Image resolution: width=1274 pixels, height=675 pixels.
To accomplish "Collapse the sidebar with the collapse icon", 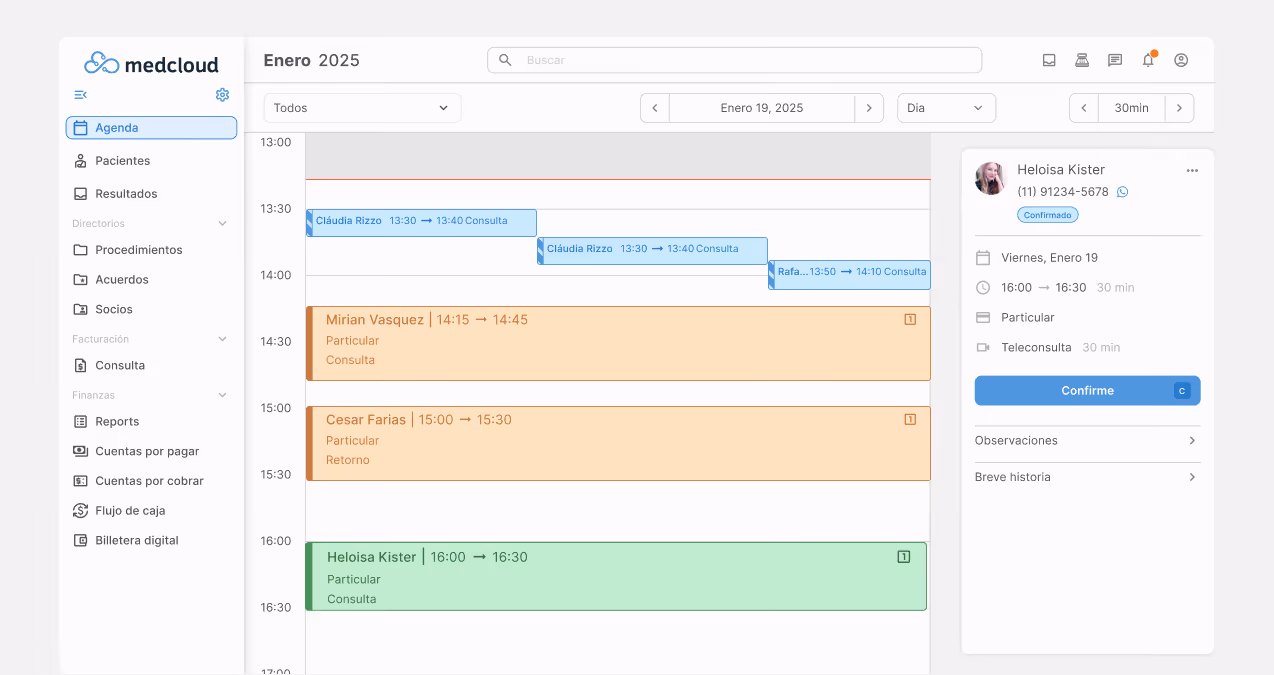I will tap(80, 94).
